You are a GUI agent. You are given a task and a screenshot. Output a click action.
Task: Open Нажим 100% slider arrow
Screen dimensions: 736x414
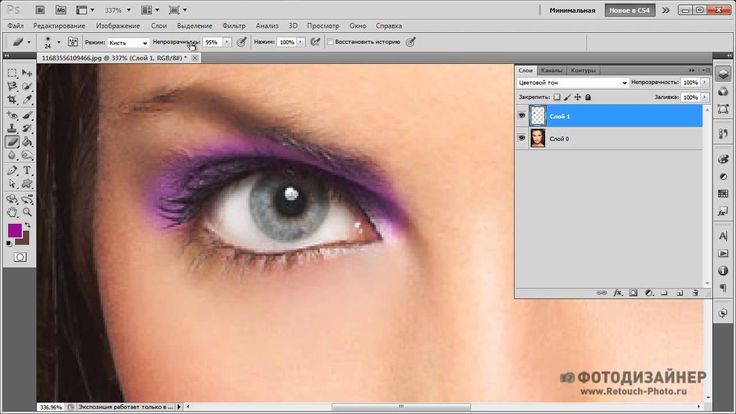301,42
